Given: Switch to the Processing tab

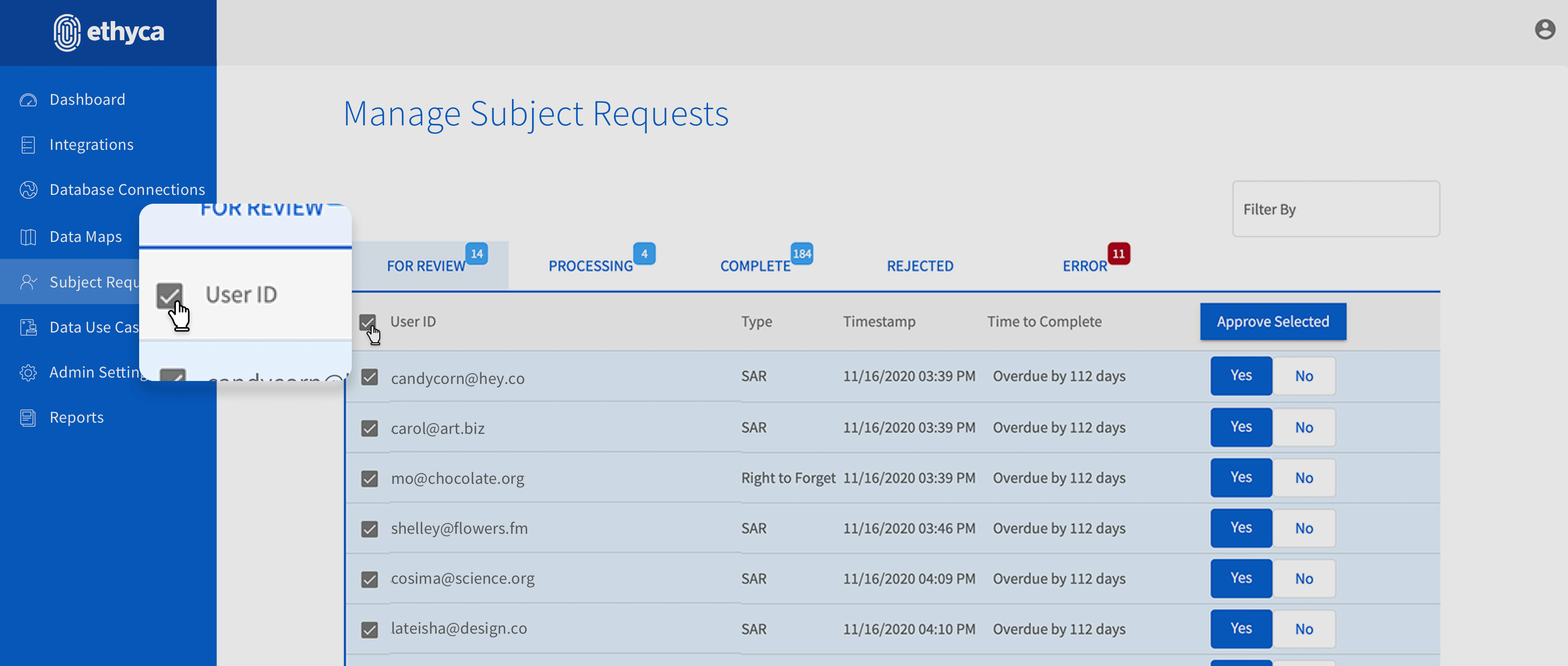Looking at the screenshot, I should (x=590, y=266).
